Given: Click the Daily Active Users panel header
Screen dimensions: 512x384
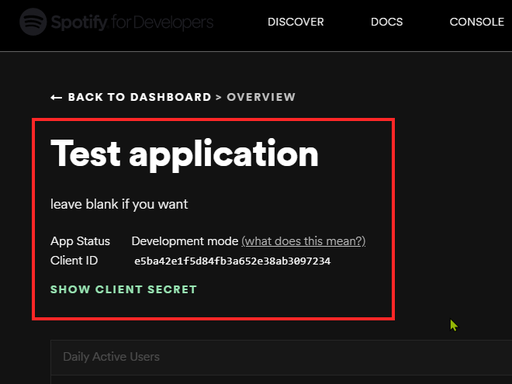Looking at the screenshot, I should 281,357.
